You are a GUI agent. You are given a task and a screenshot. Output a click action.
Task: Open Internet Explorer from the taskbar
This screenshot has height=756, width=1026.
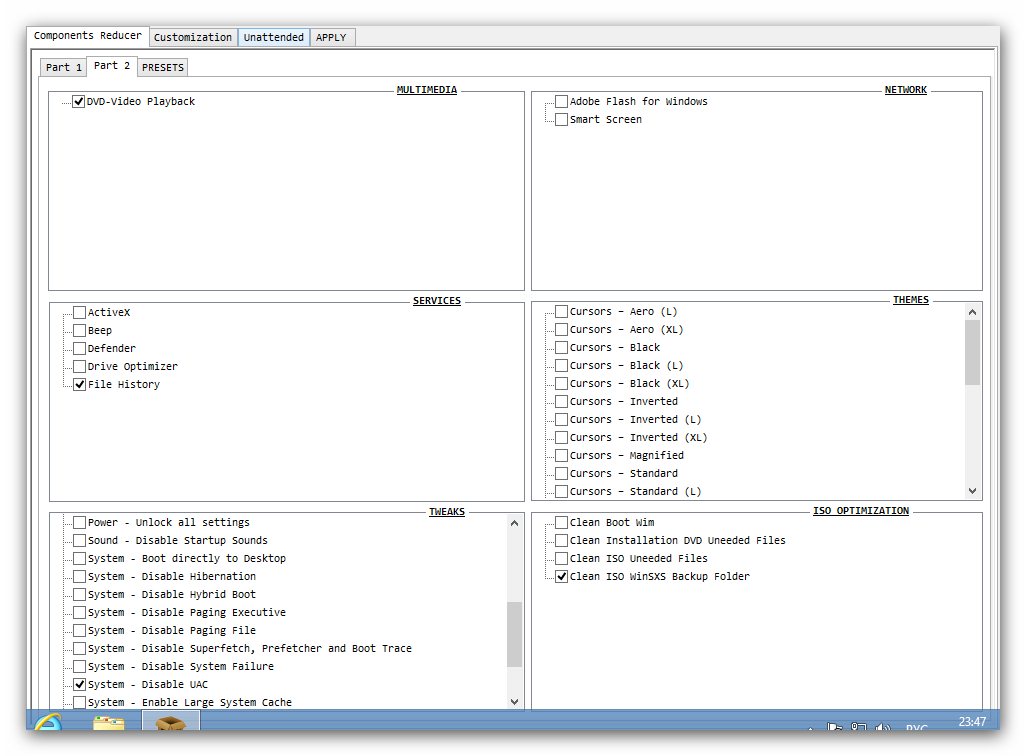coord(48,725)
